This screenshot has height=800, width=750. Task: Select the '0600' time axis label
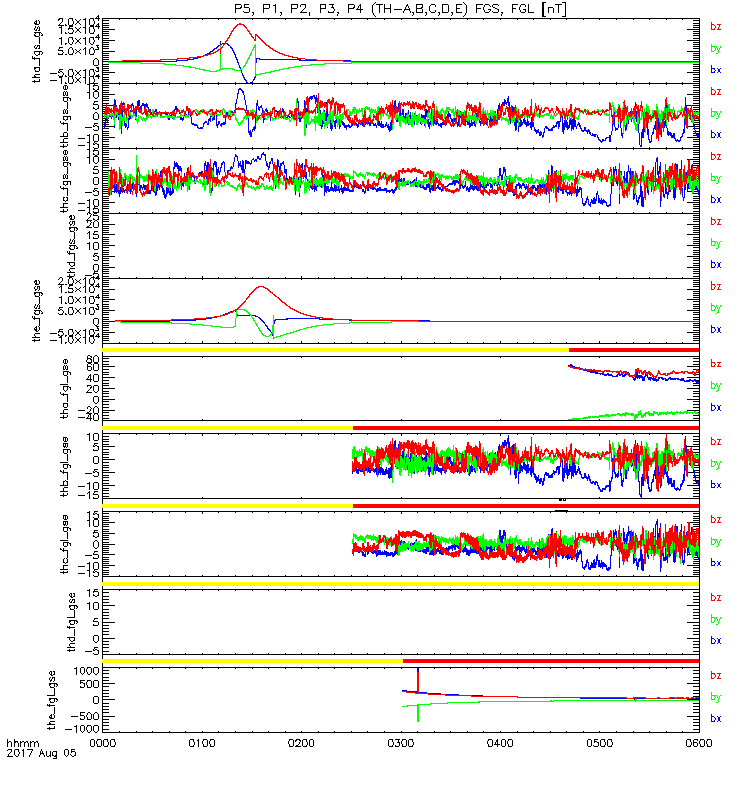[x=698, y=743]
